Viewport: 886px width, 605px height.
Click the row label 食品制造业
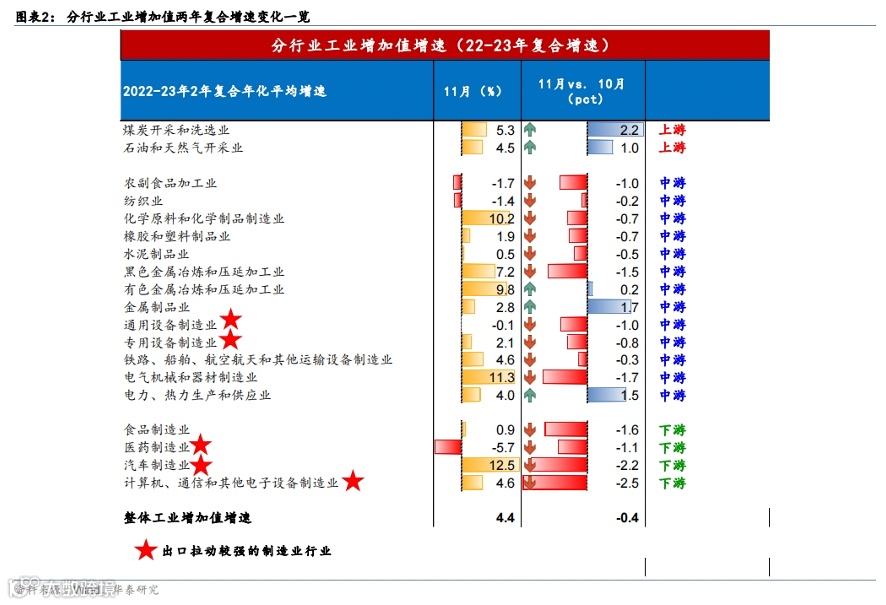point(157,430)
